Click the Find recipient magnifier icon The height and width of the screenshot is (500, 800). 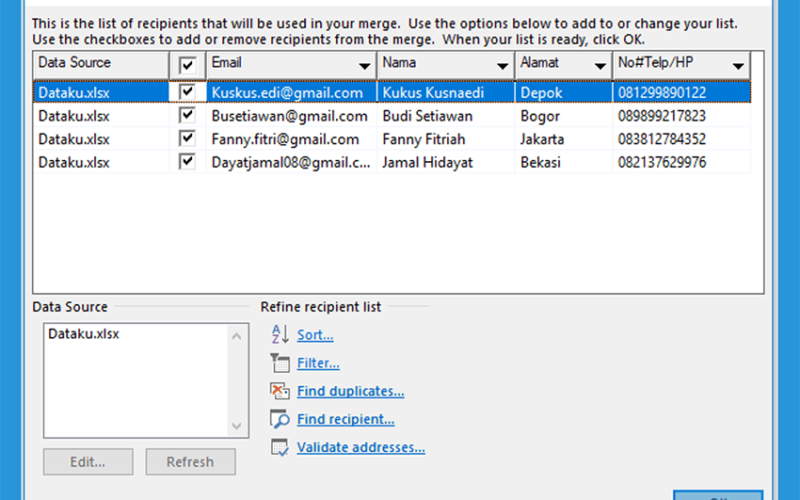tap(280, 419)
